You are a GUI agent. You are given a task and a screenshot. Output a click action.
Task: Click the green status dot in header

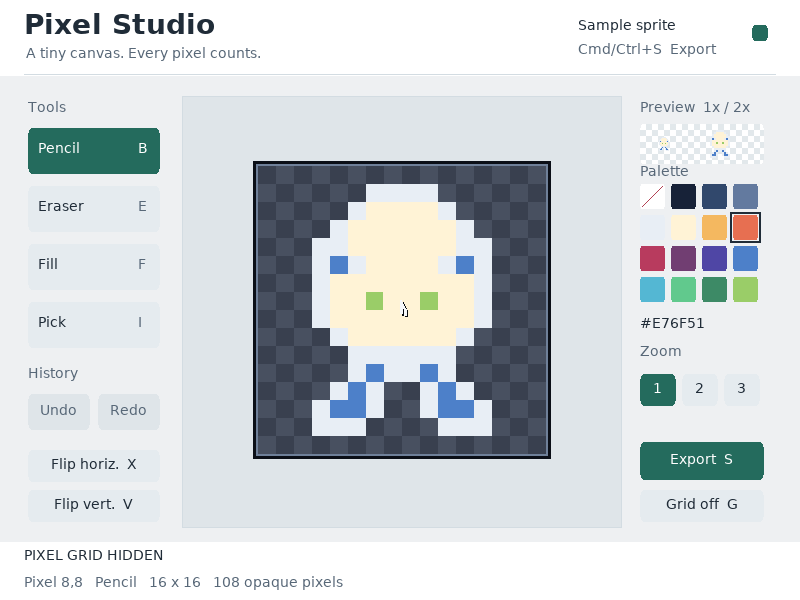760,33
